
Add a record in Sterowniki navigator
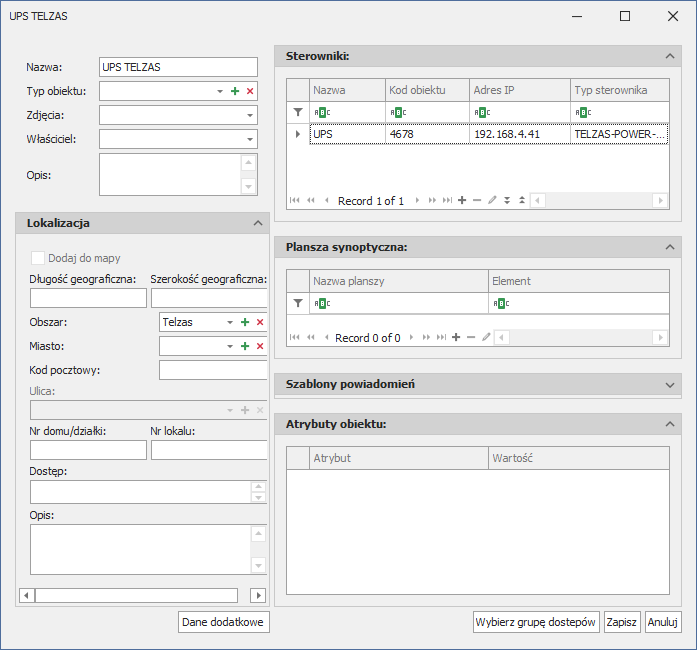tap(462, 201)
